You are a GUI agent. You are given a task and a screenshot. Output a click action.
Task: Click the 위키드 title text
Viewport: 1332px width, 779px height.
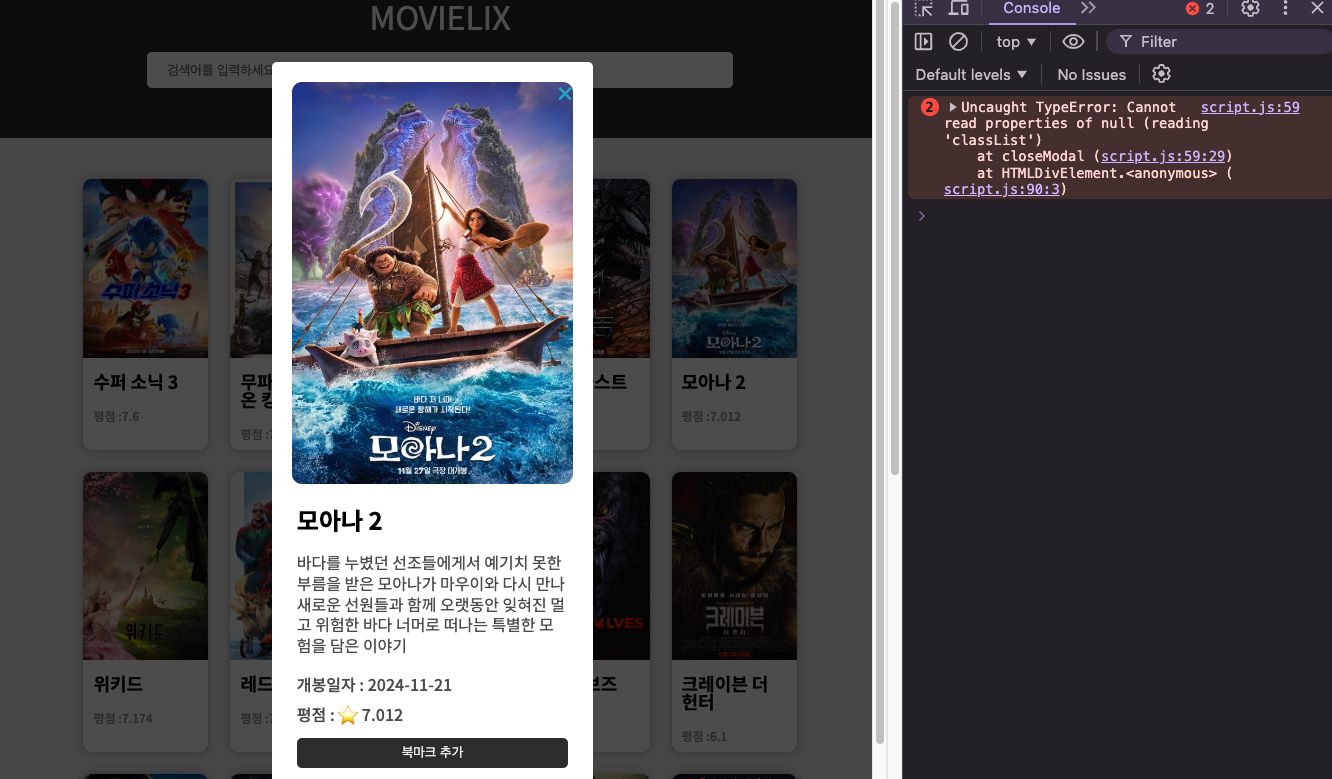118,685
